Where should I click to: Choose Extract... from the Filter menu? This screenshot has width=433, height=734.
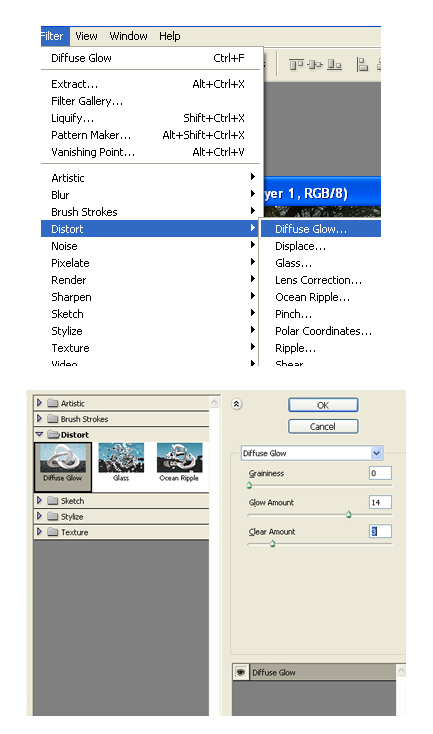point(152,84)
